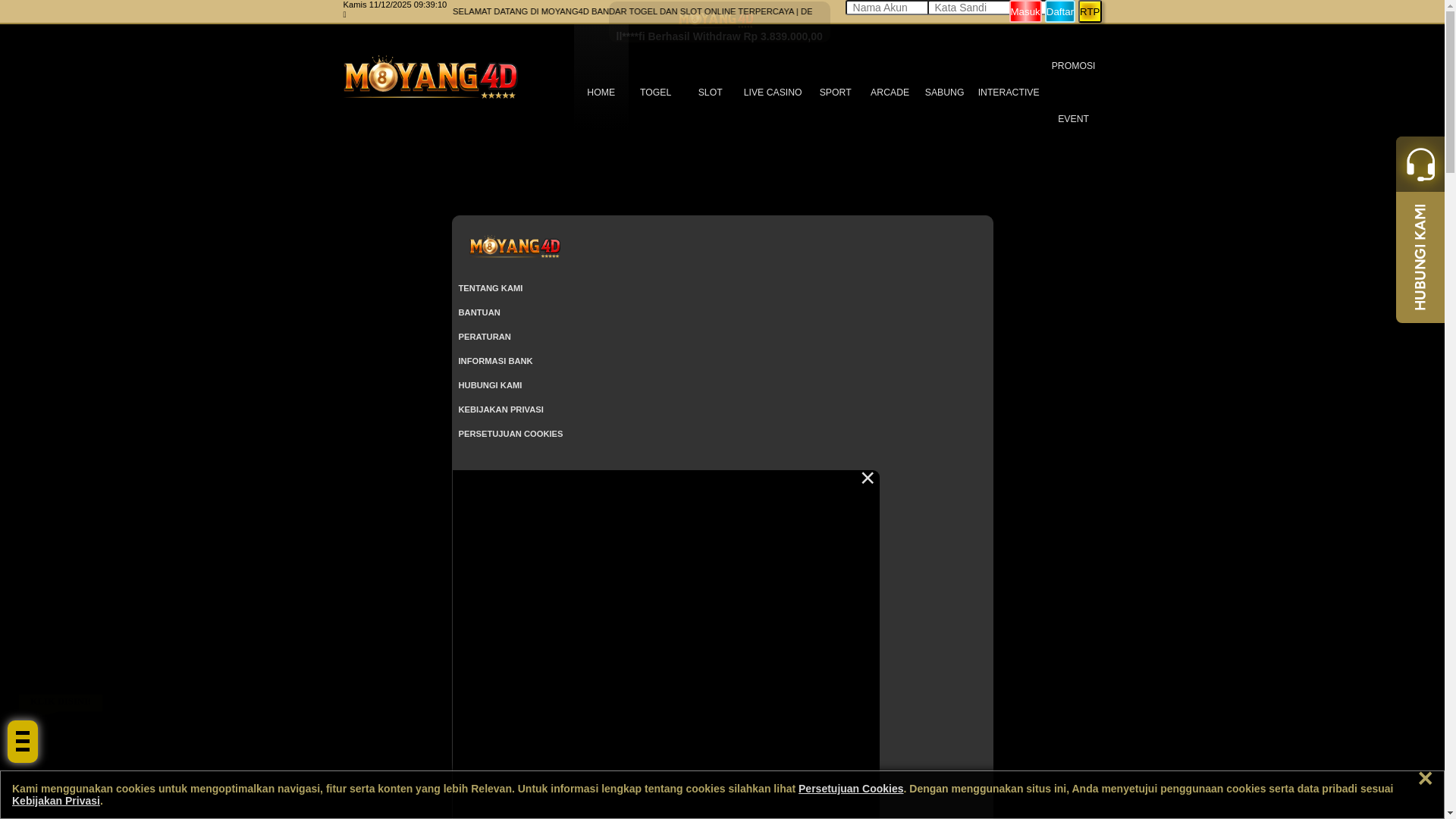This screenshot has height=819, width=1456.
Task: Click the Moyang4D header logo
Action: pos(430,77)
